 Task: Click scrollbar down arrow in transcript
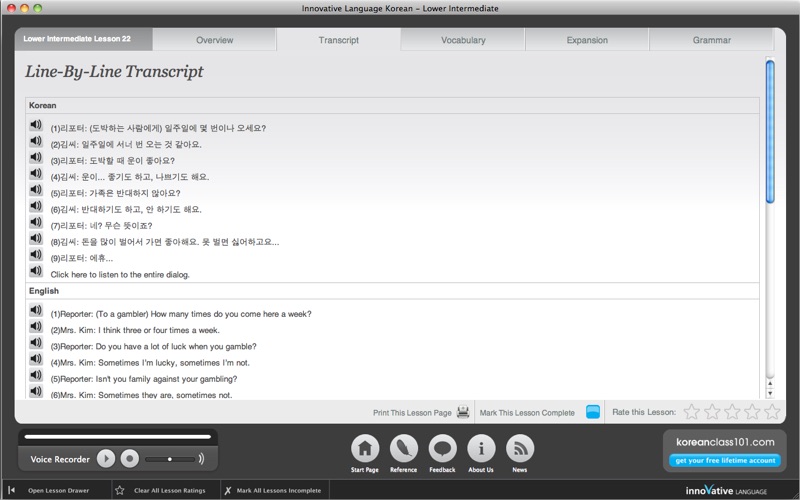770,393
